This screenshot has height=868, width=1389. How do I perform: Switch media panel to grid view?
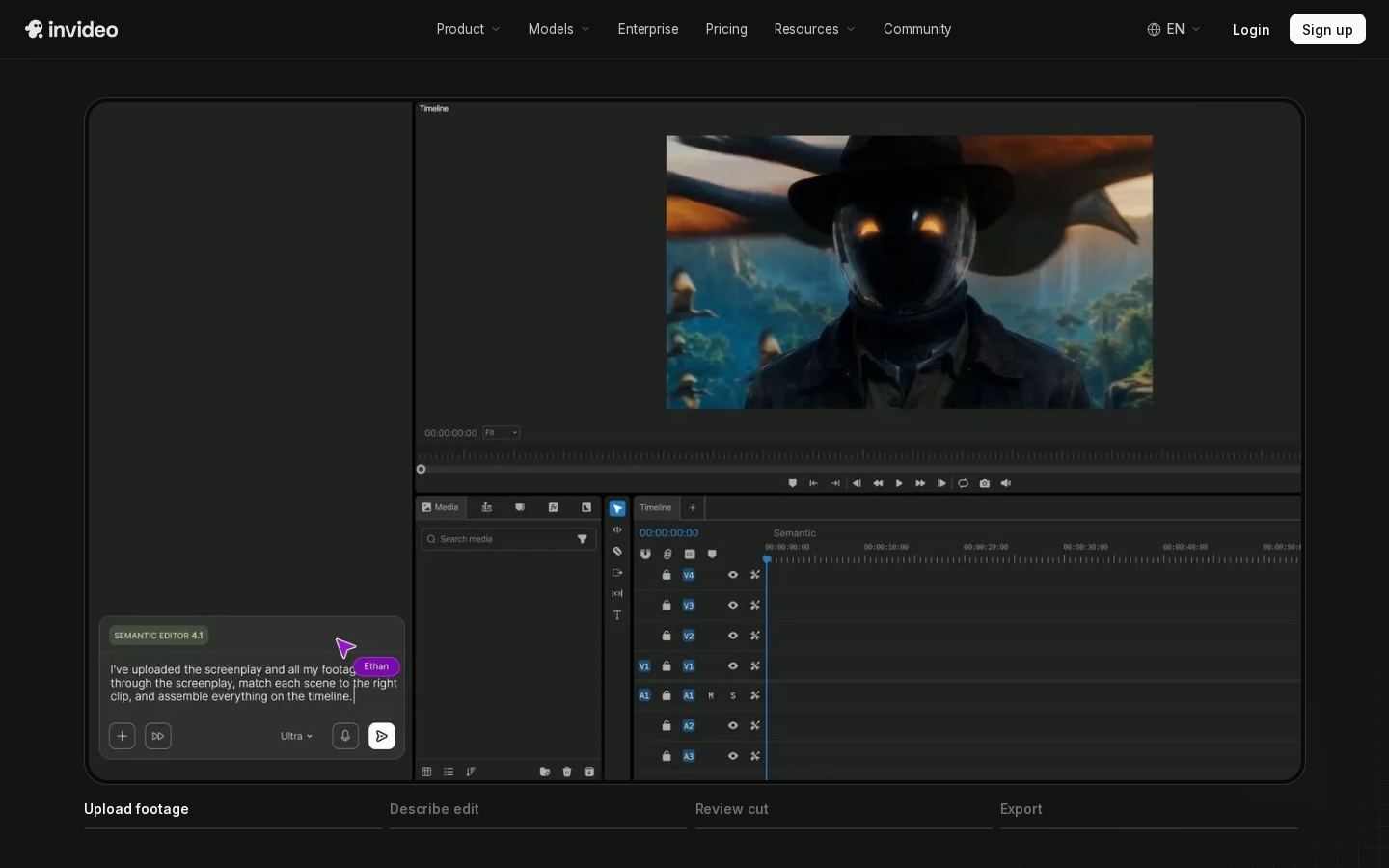click(x=426, y=772)
